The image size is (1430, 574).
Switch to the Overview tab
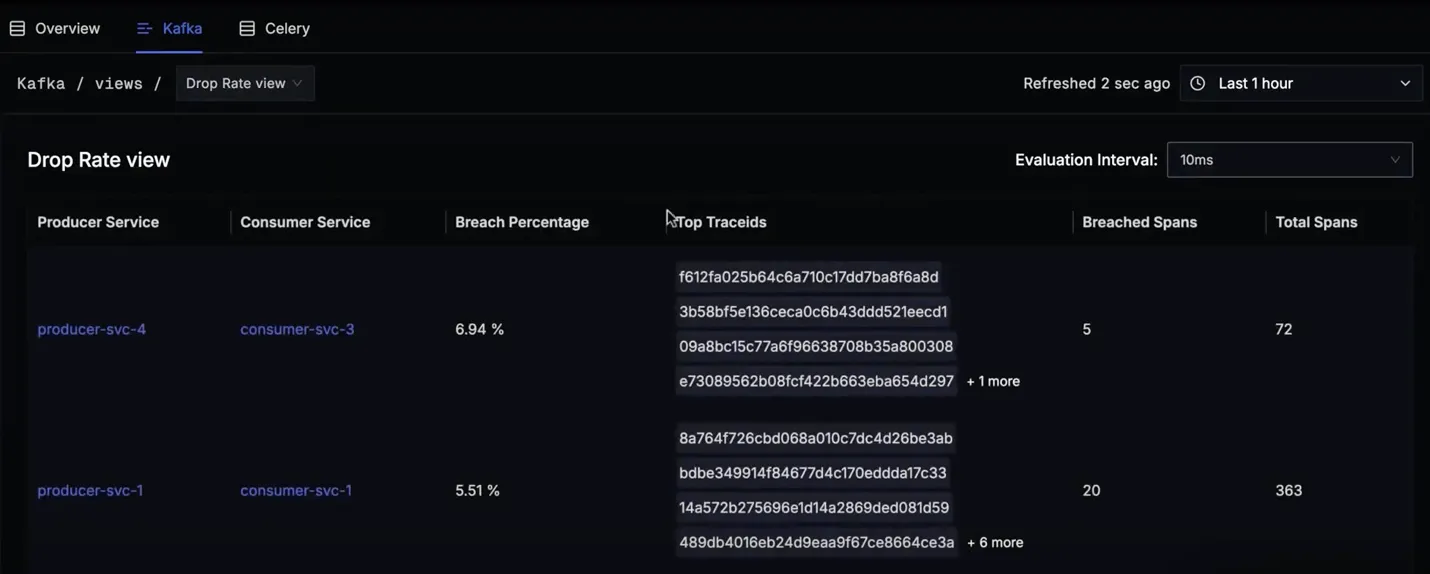pyautogui.click(x=56, y=28)
